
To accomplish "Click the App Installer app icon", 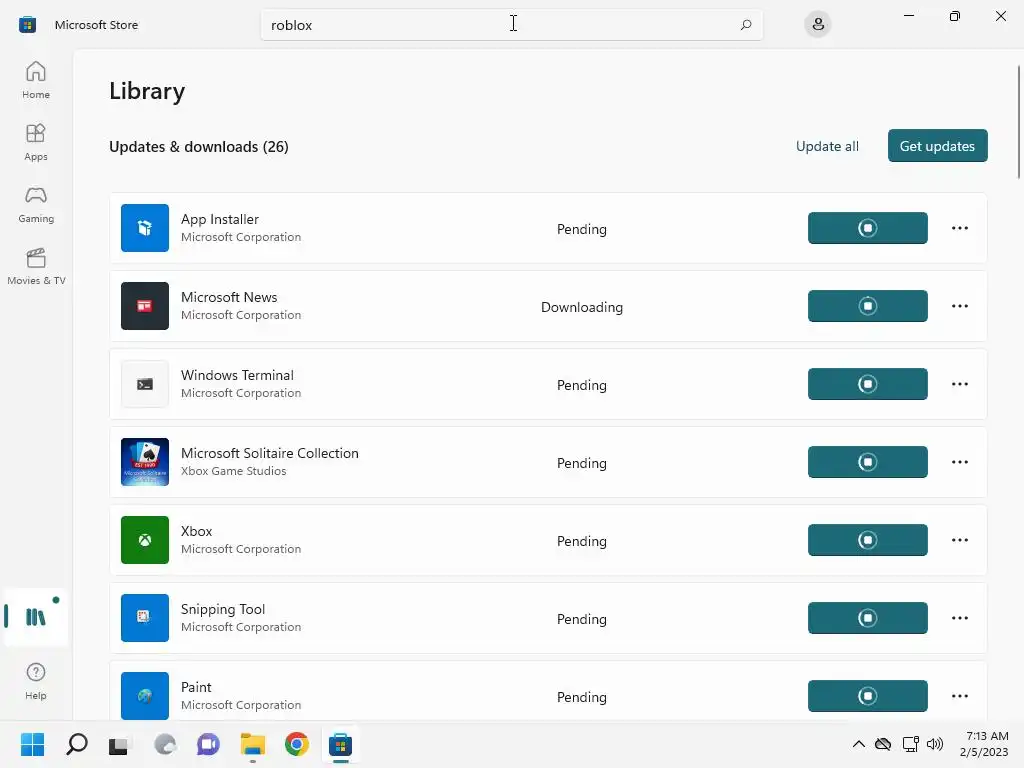I will coord(145,228).
